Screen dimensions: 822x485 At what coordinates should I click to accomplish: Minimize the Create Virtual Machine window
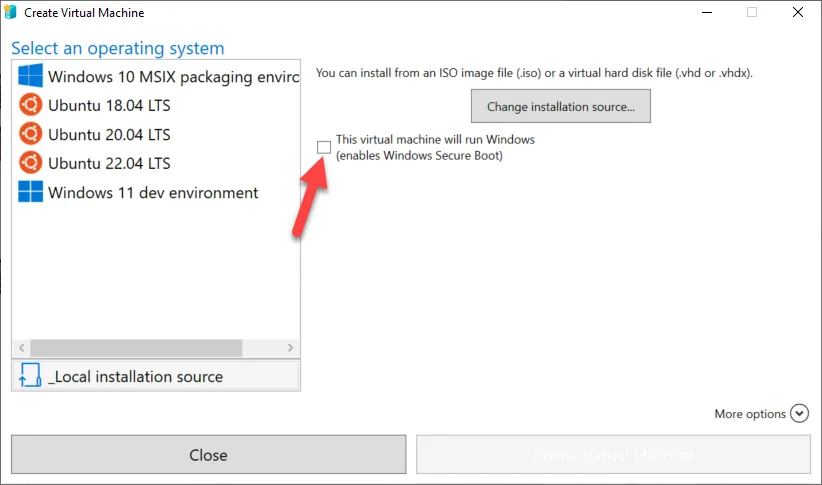(707, 12)
